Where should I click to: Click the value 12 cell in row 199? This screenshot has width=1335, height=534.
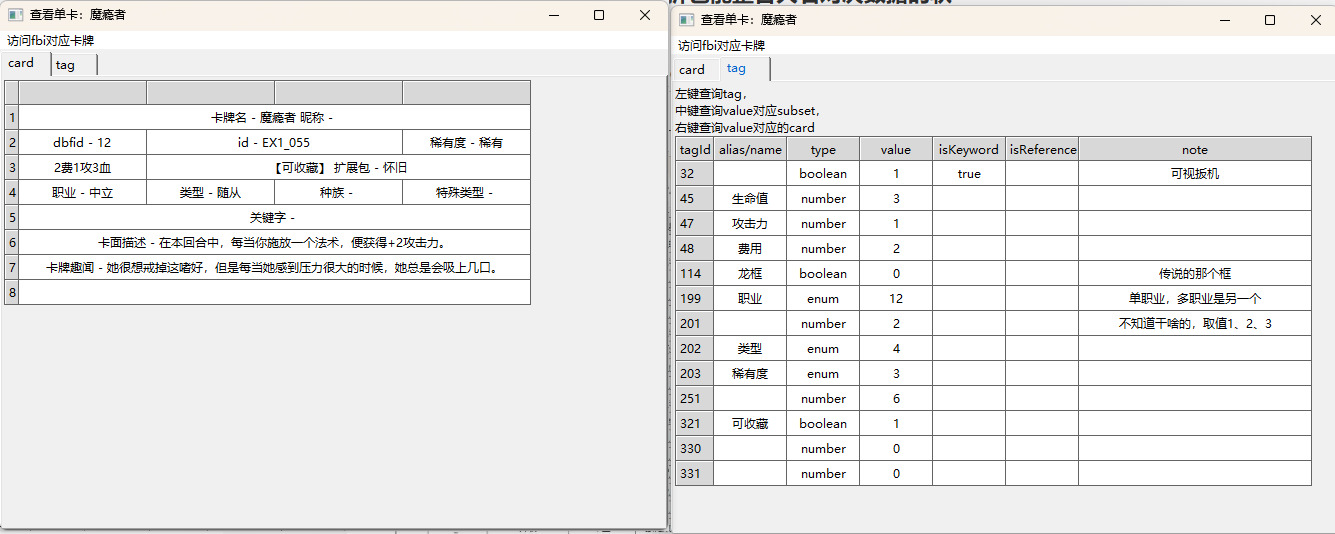pos(896,299)
